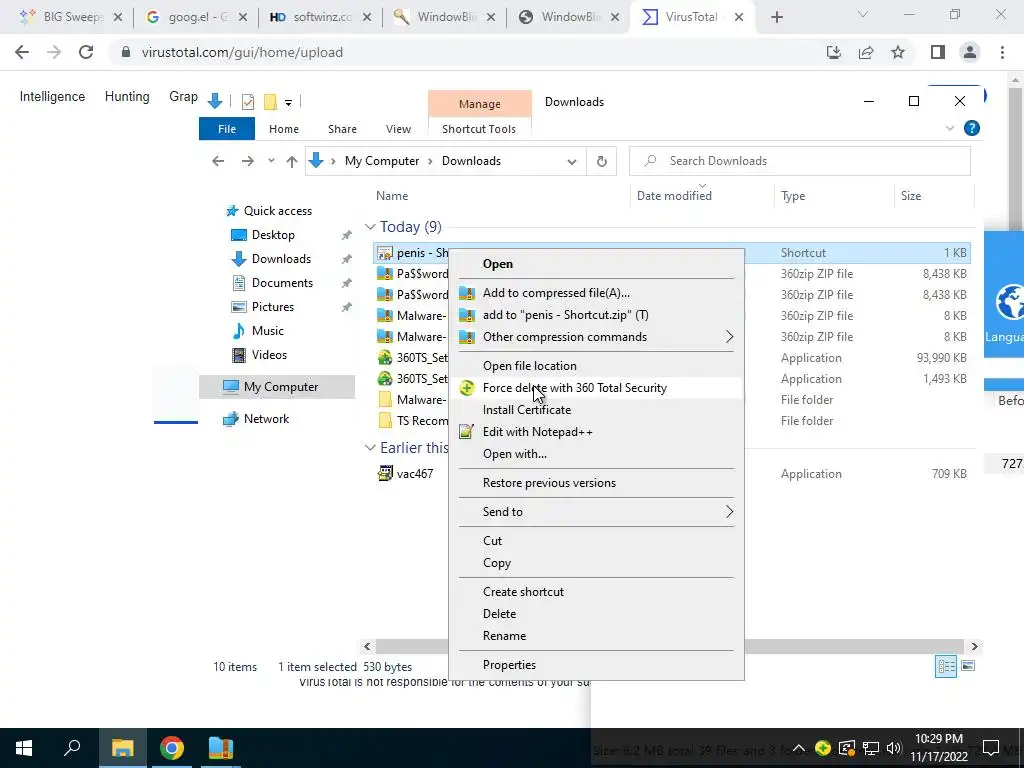Switch to the Home ribbon tab
This screenshot has width=1024, height=768.
pos(283,129)
